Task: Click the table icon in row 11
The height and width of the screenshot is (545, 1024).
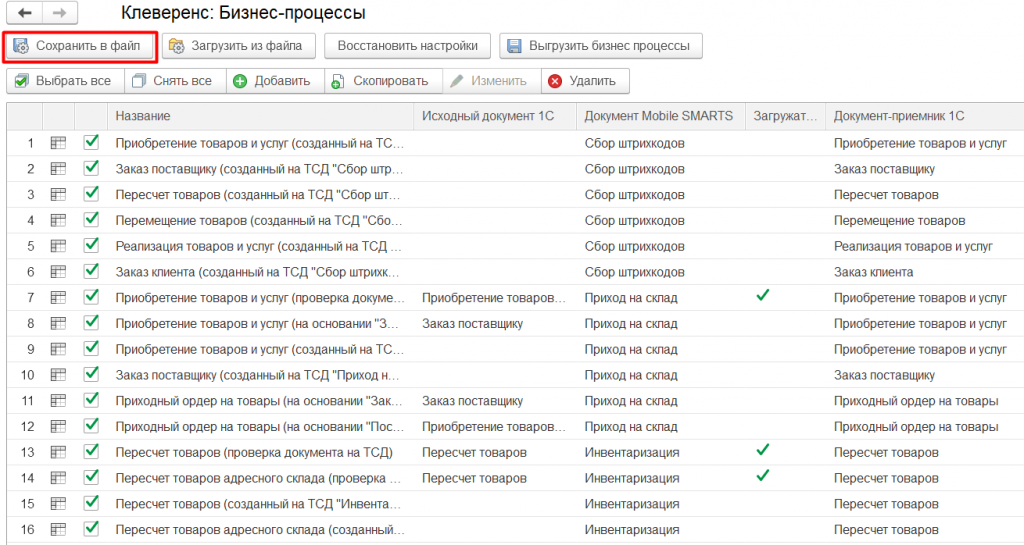Action: pyautogui.click(x=58, y=401)
